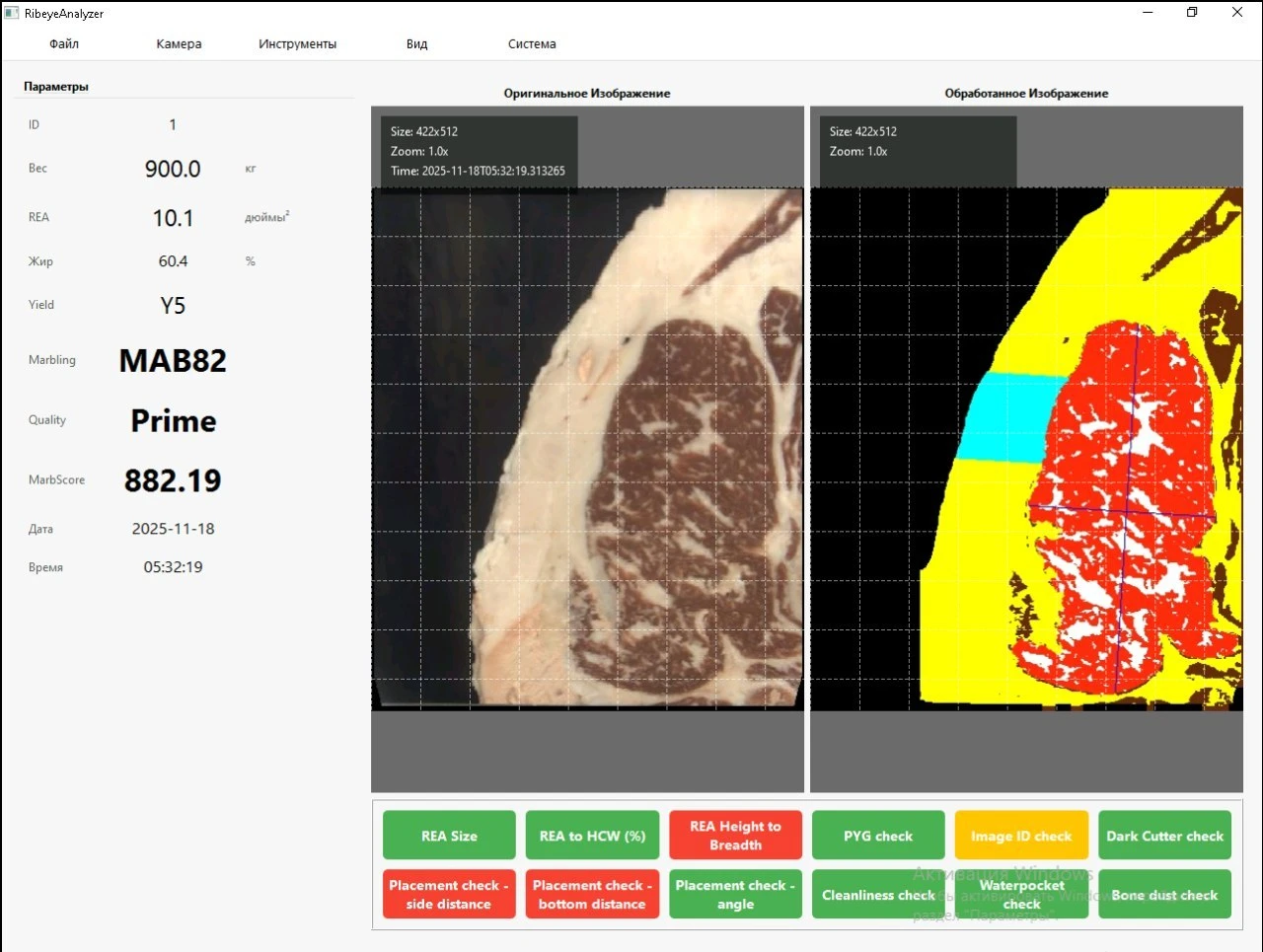1263x952 pixels.
Task: Click the Marbling value MAB82
Action: pyautogui.click(x=173, y=361)
